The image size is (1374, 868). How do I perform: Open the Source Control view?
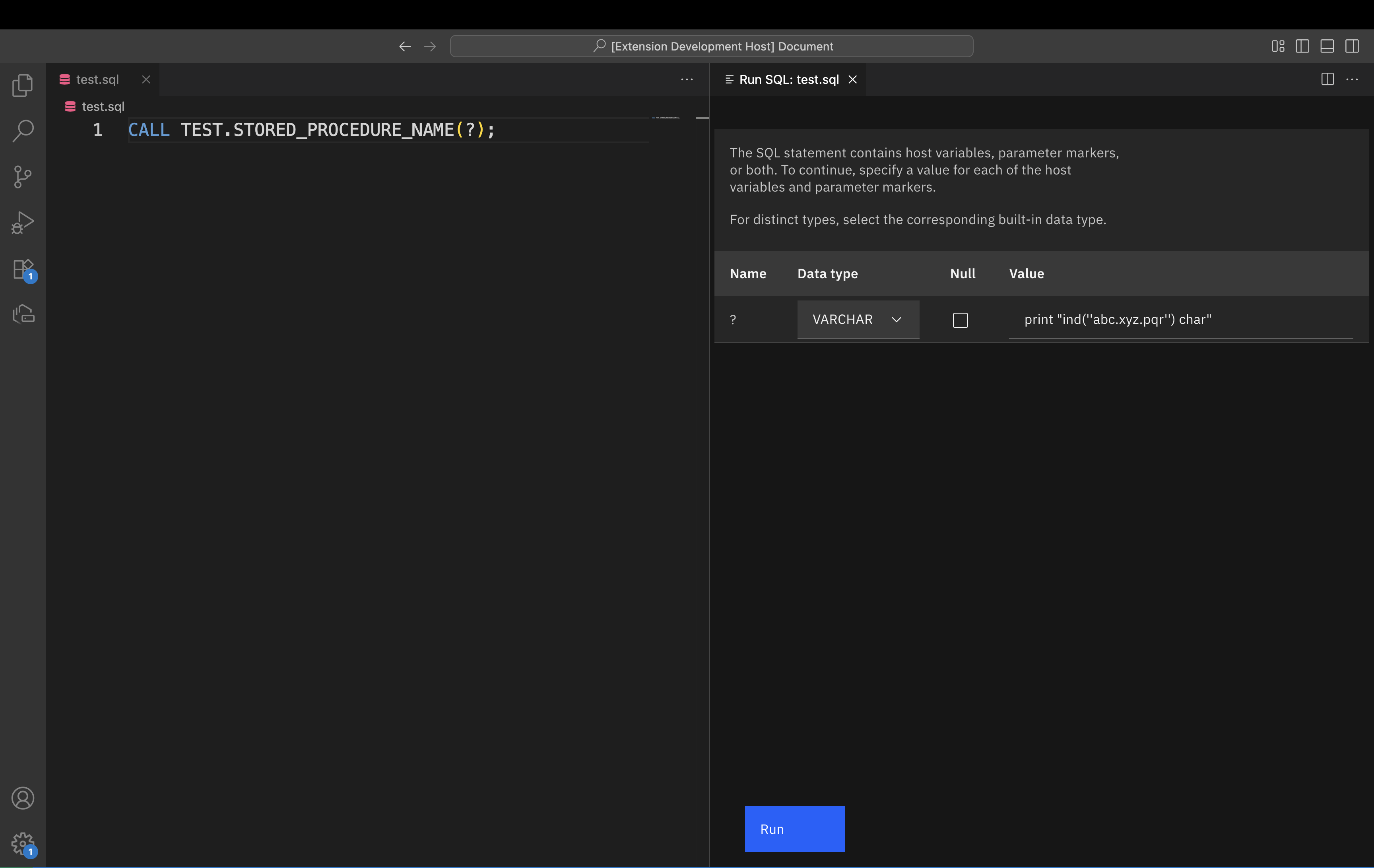click(23, 177)
